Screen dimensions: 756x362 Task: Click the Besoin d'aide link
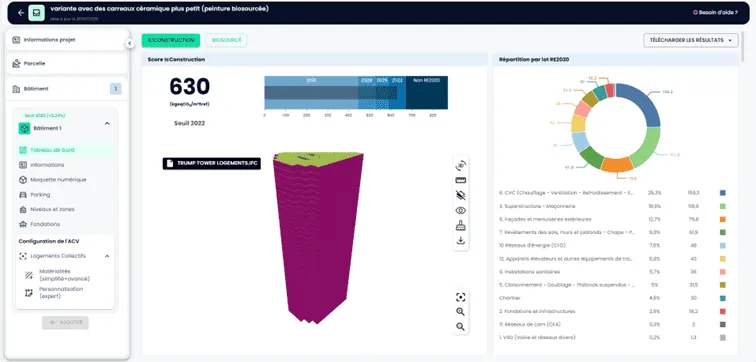click(x=715, y=13)
